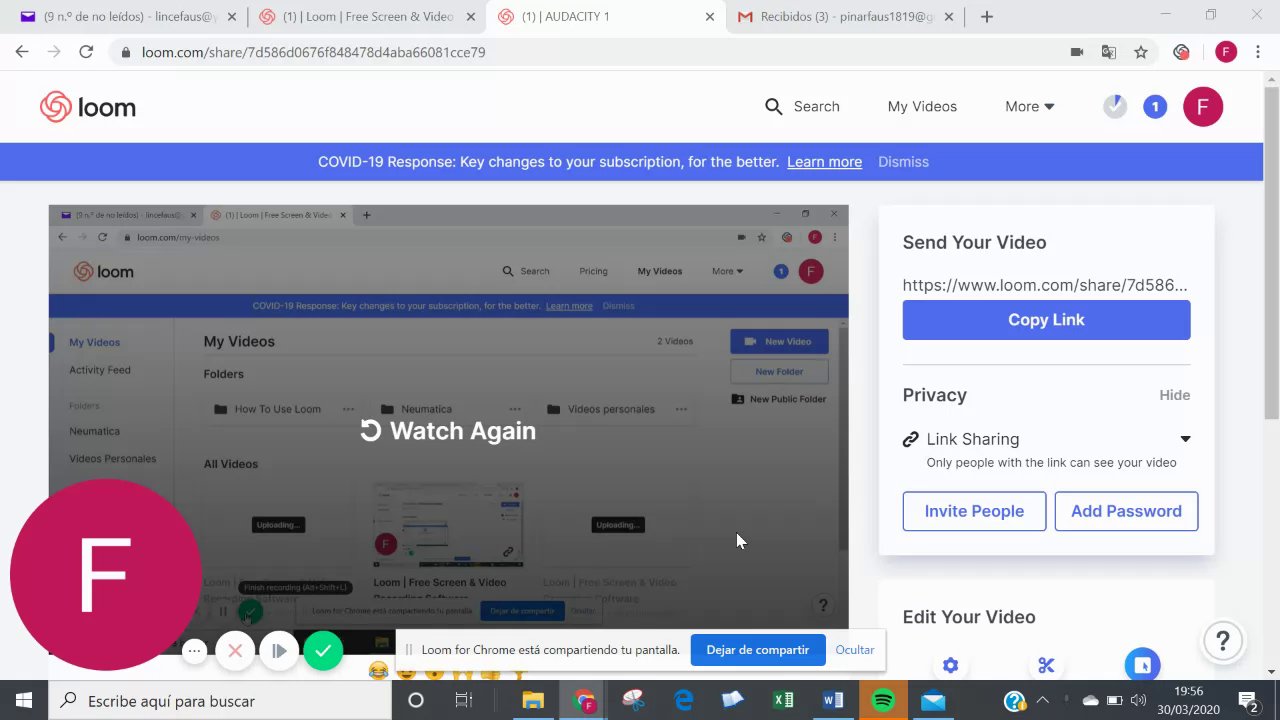This screenshot has height=720, width=1280.
Task: Open the Search magnifier in Loom header
Action: click(773, 106)
